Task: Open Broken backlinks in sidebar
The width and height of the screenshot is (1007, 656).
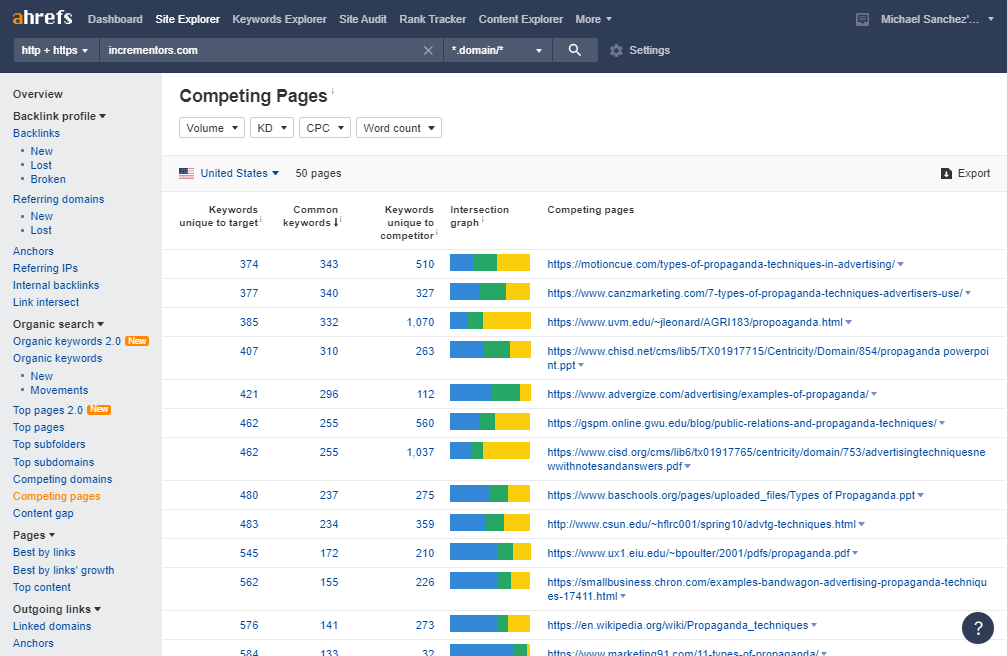Action: click(x=48, y=179)
